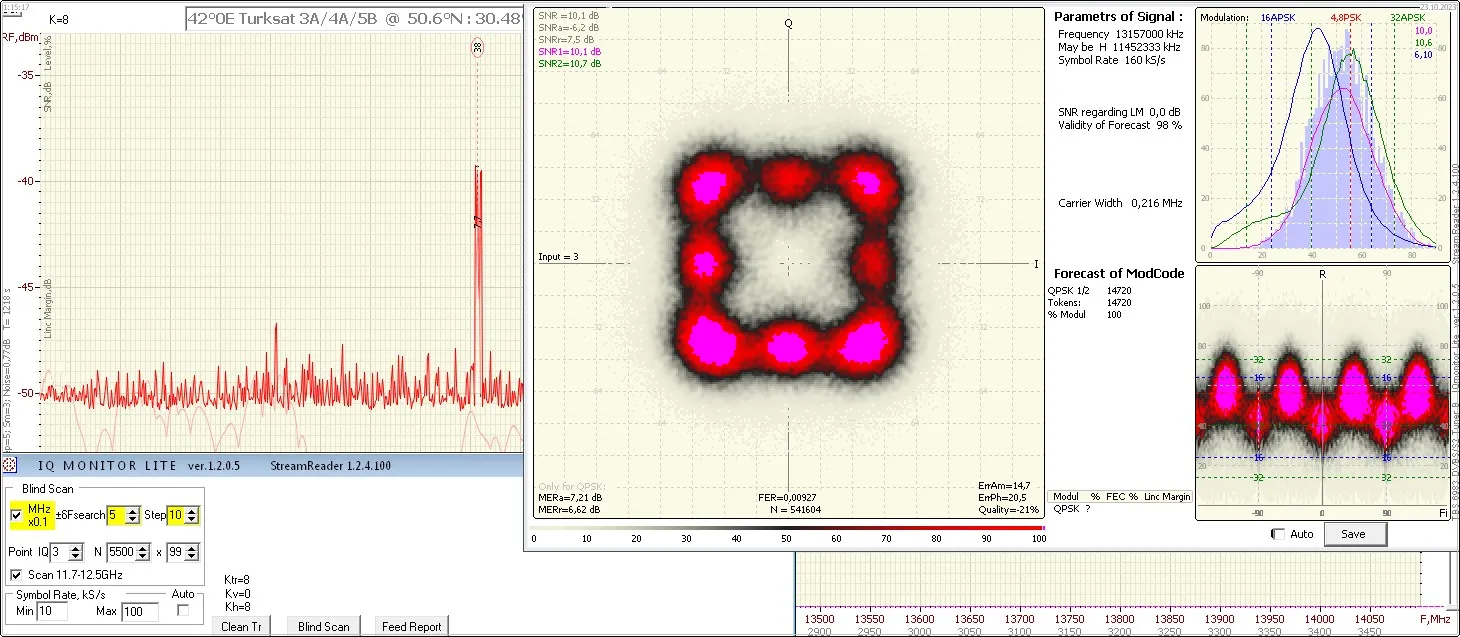
Task: Click the Max symbol rate field
Action: [x=139, y=611]
